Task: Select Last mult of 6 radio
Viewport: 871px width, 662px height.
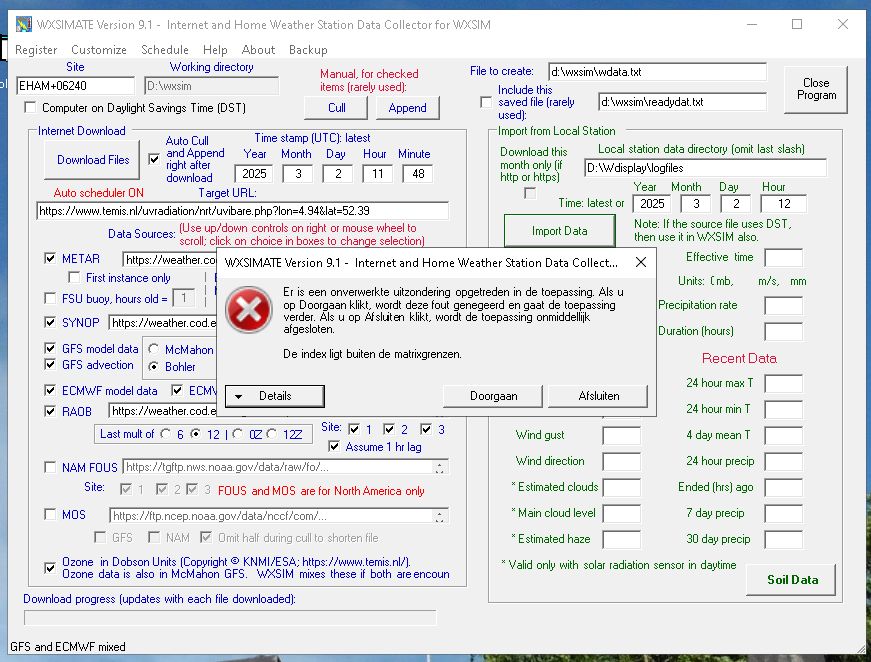Action: tap(166, 434)
